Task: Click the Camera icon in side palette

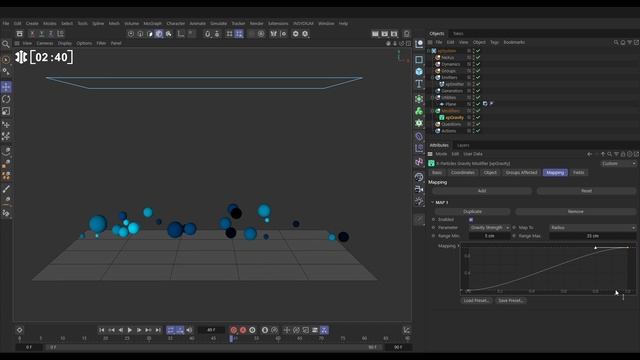Action: point(419,189)
